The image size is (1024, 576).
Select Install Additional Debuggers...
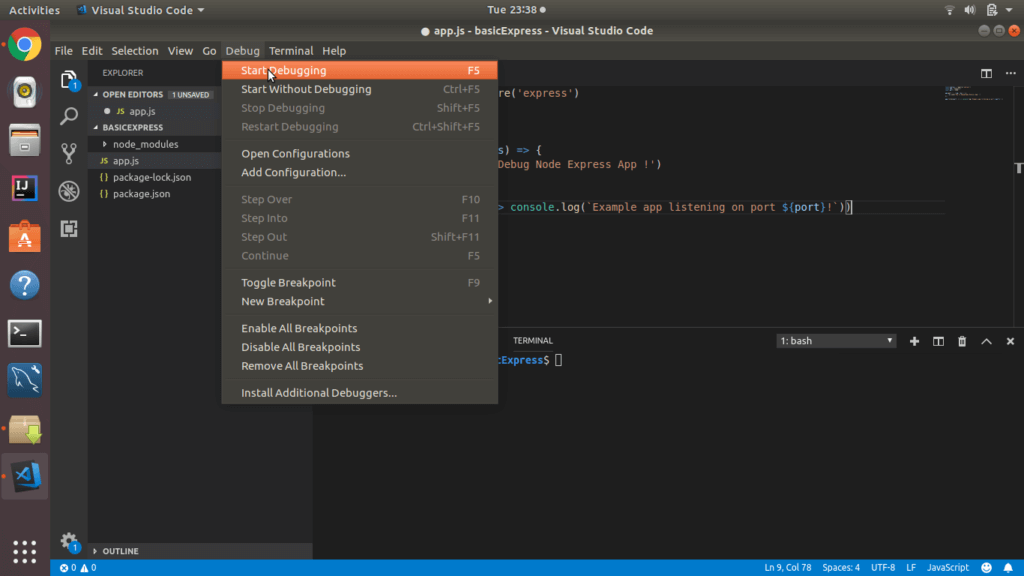pyautogui.click(x=360, y=392)
